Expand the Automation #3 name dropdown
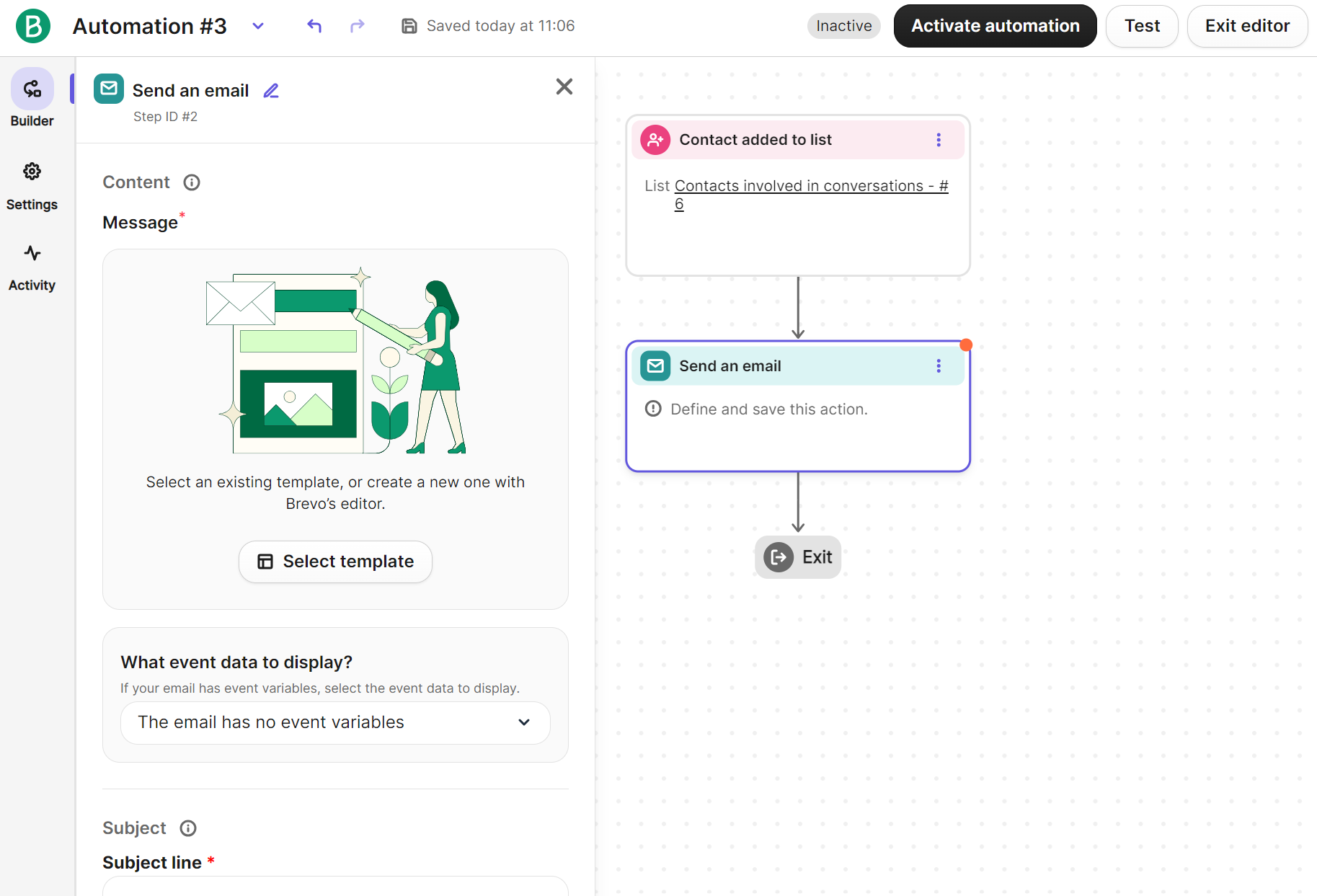This screenshot has height=896, width=1317. (x=258, y=27)
